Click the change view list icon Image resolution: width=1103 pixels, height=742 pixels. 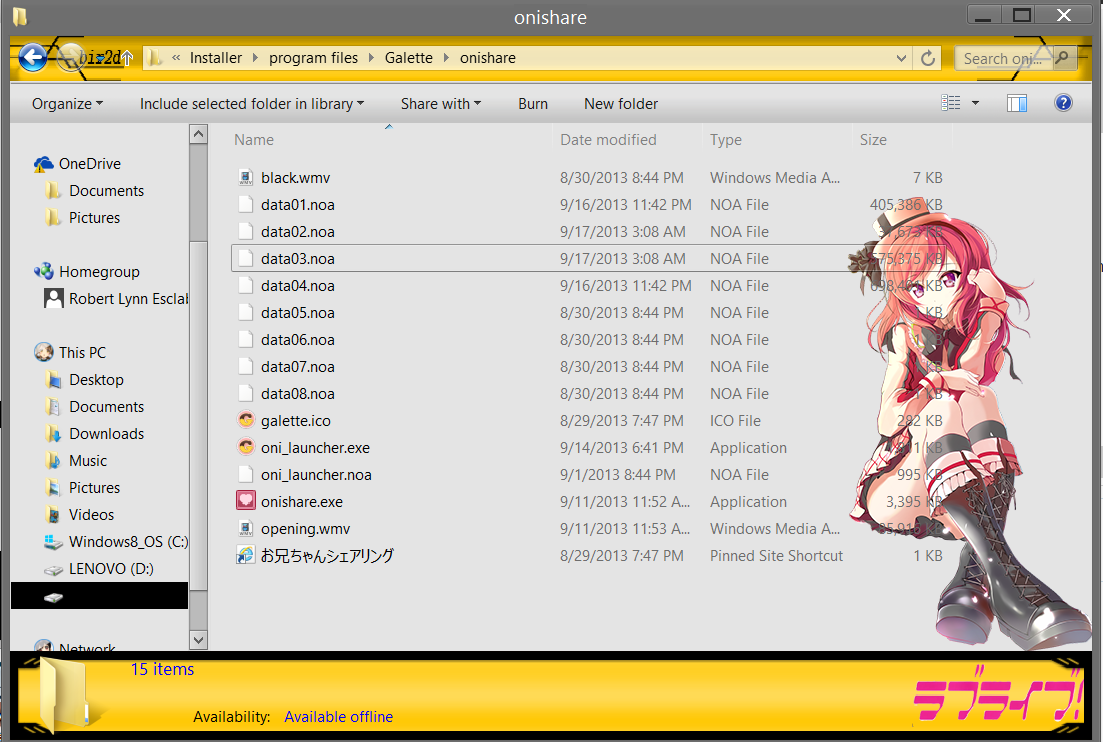coord(951,103)
